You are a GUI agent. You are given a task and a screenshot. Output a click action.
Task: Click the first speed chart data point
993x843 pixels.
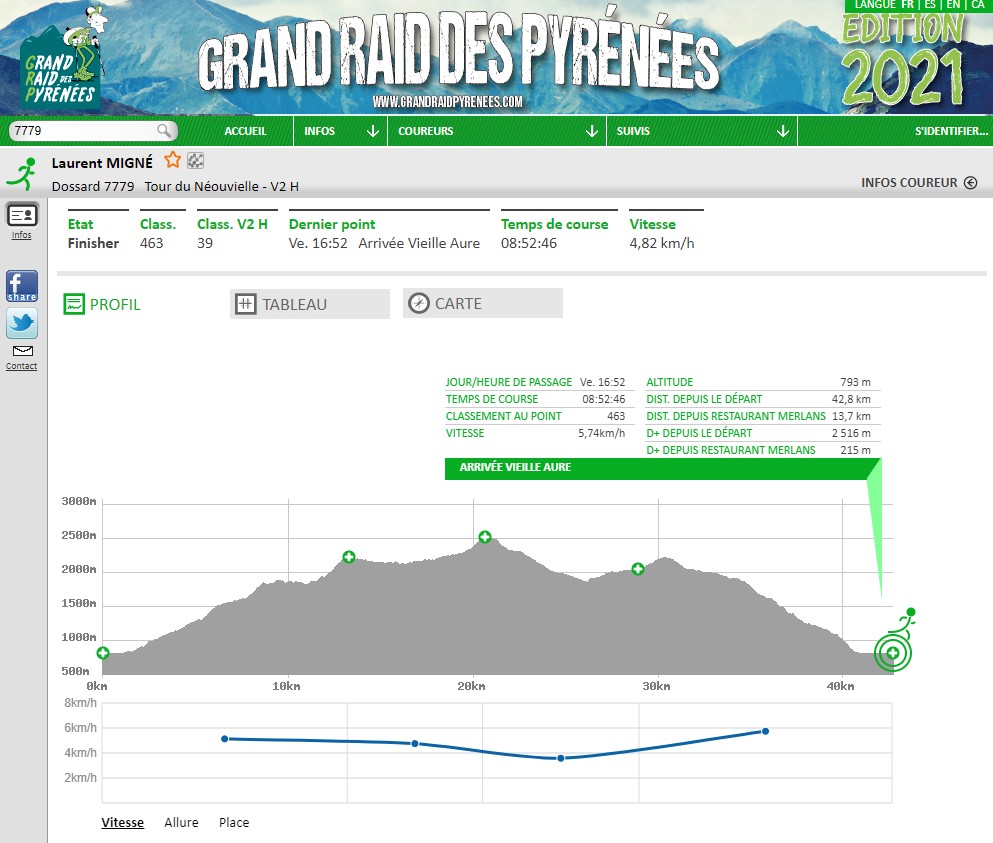pyautogui.click(x=225, y=738)
